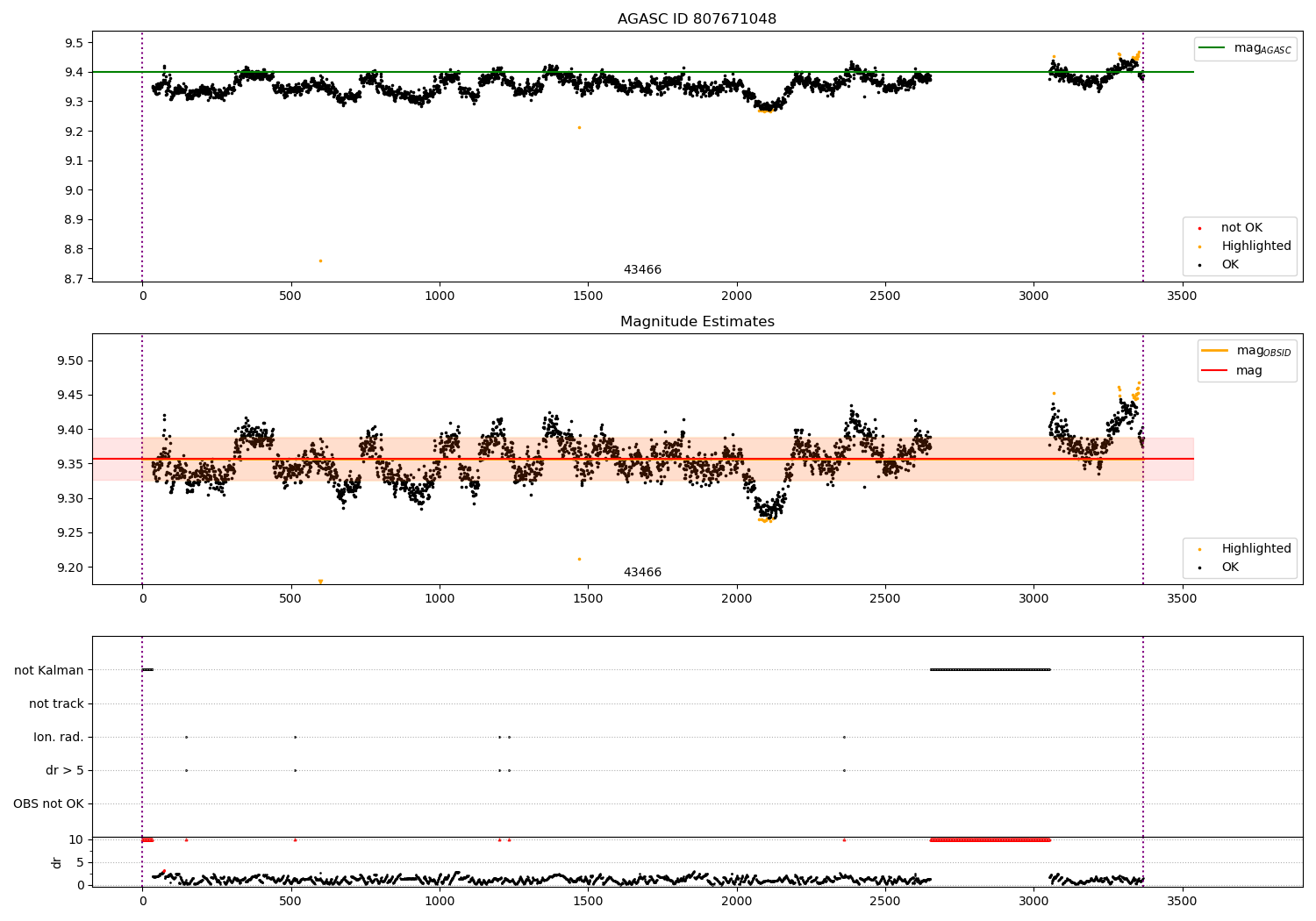Click the mag OBSID legend entry
1316x921 pixels.
point(1247,351)
